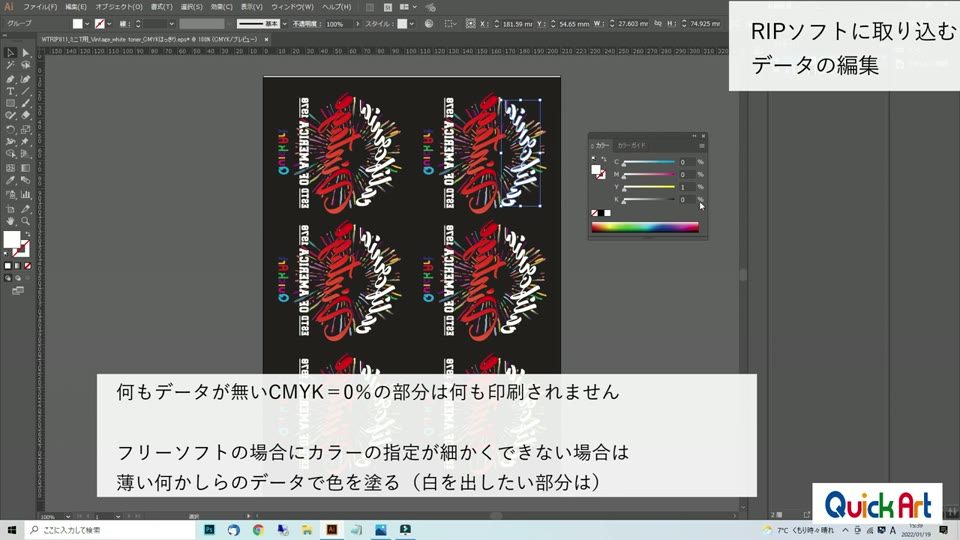Open Change Screen Mode button in toolbox

point(18,291)
